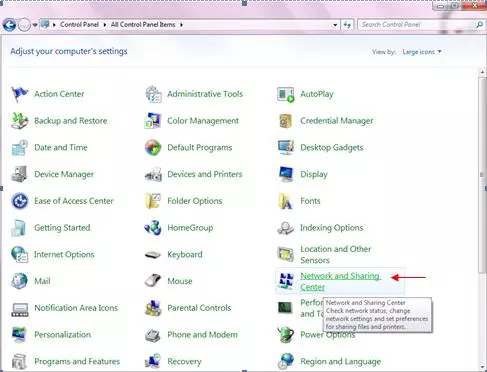Image resolution: width=487 pixels, height=372 pixels.
Task: Click the Network and Sharing Center icon
Action: (286, 281)
